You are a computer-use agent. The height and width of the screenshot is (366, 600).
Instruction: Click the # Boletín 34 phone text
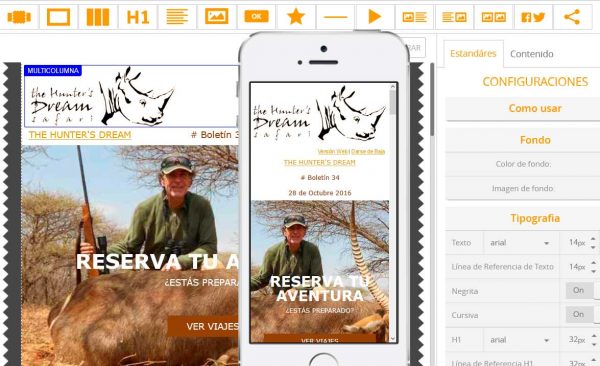click(x=320, y=178)
